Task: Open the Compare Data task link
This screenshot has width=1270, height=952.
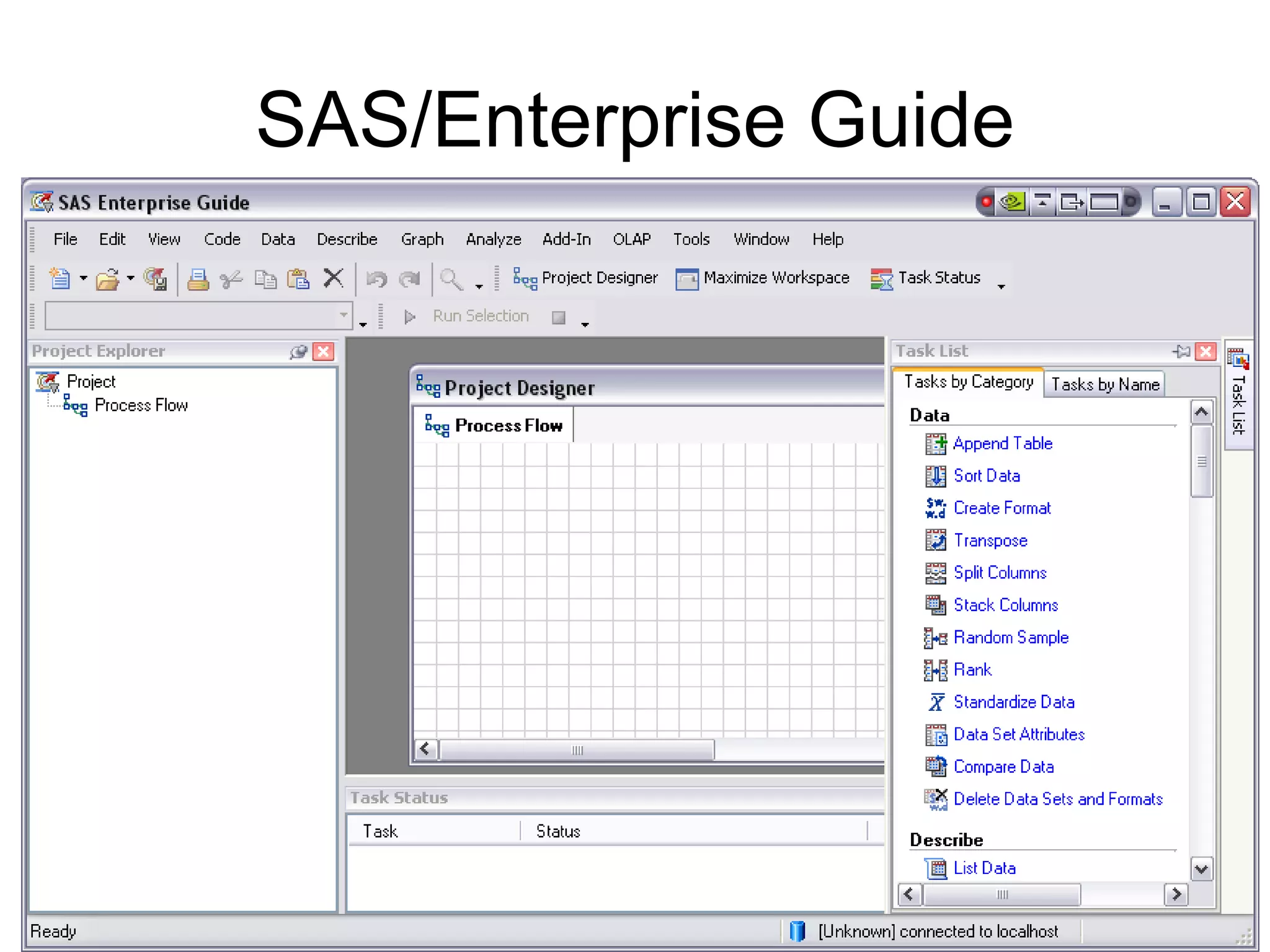Action: (1003, 767)
